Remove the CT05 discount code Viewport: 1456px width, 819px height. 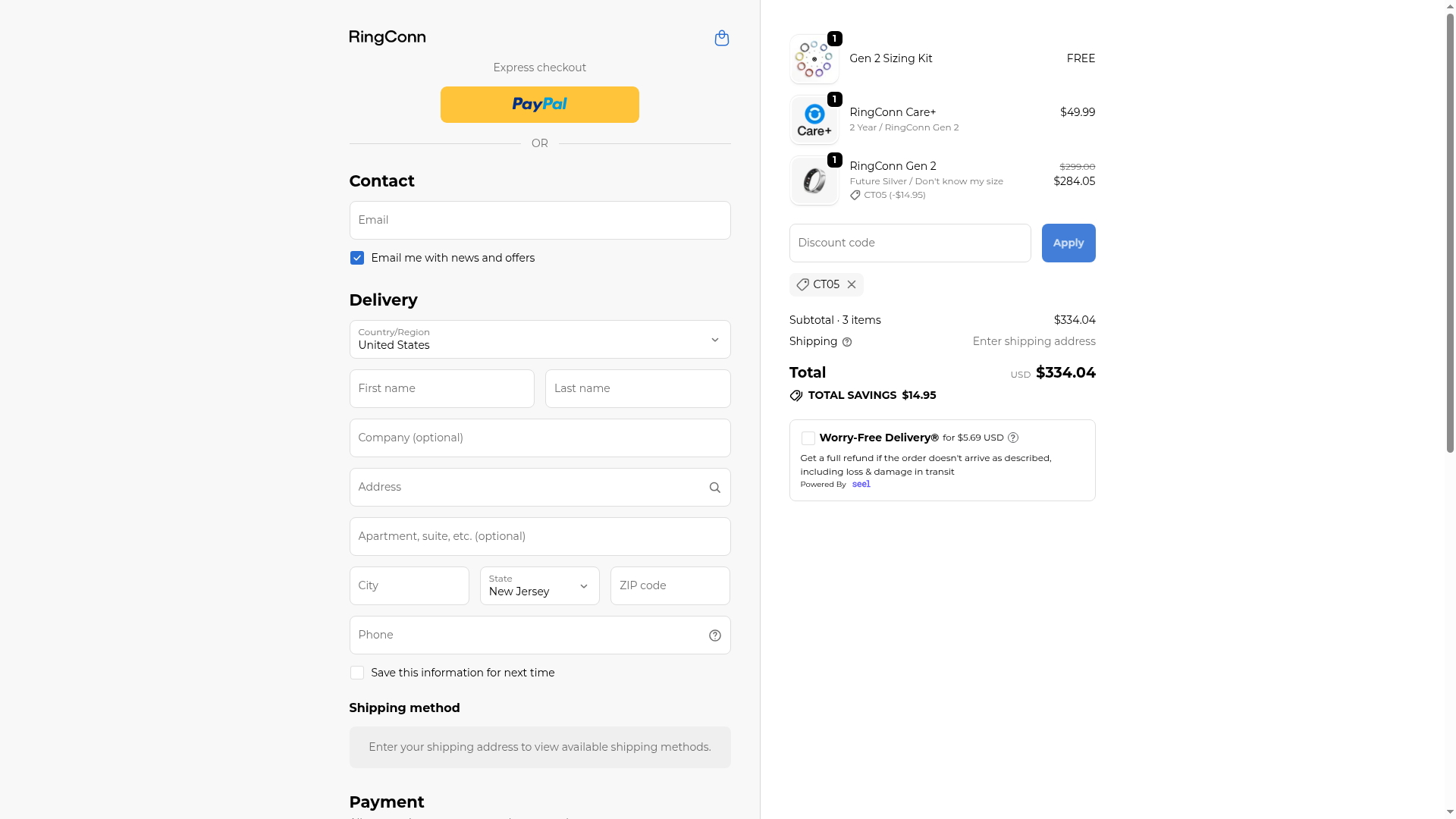coord(852,284)
